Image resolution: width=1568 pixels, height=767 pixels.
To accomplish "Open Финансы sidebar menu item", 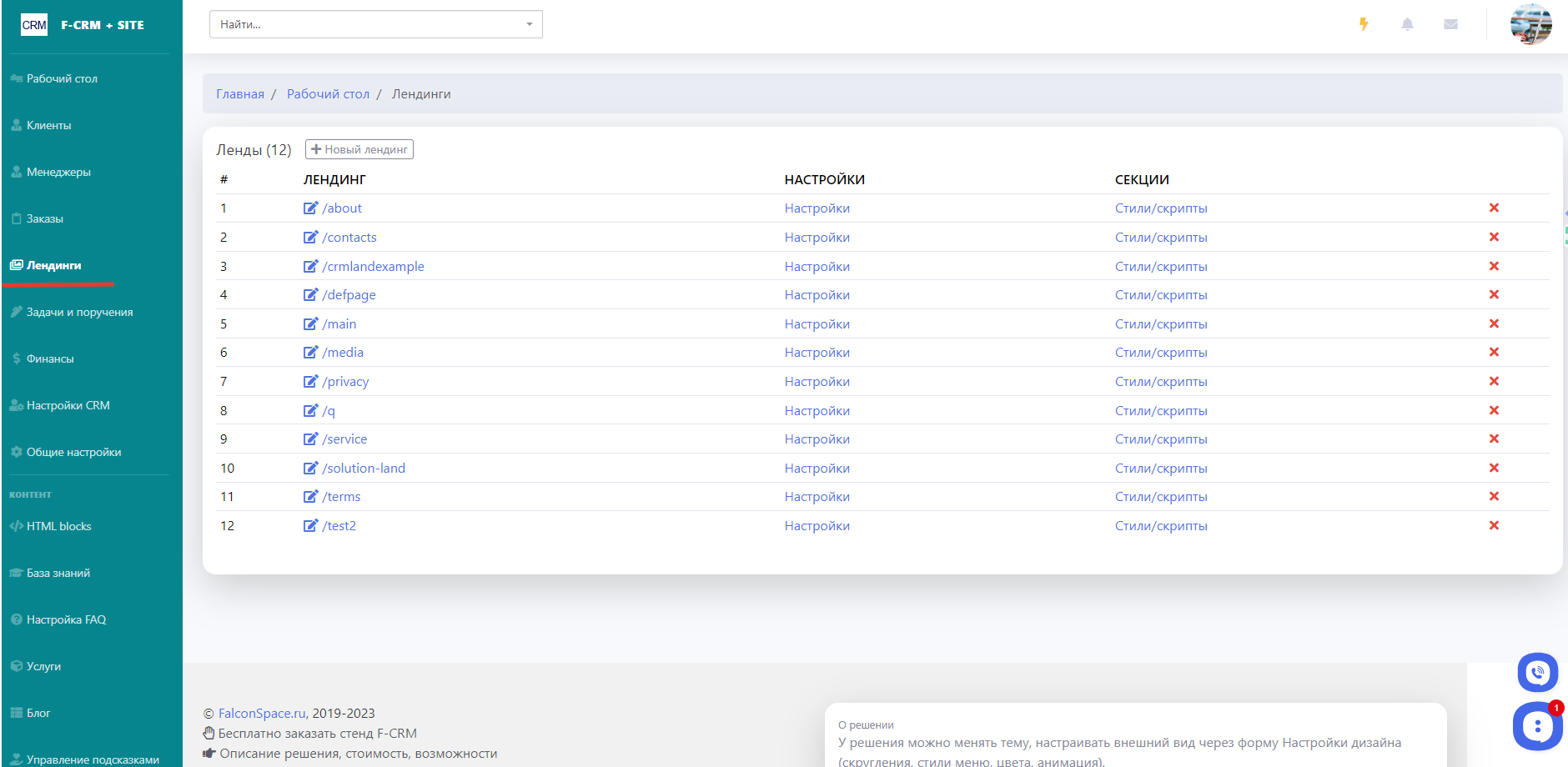I will pos(50,358).
